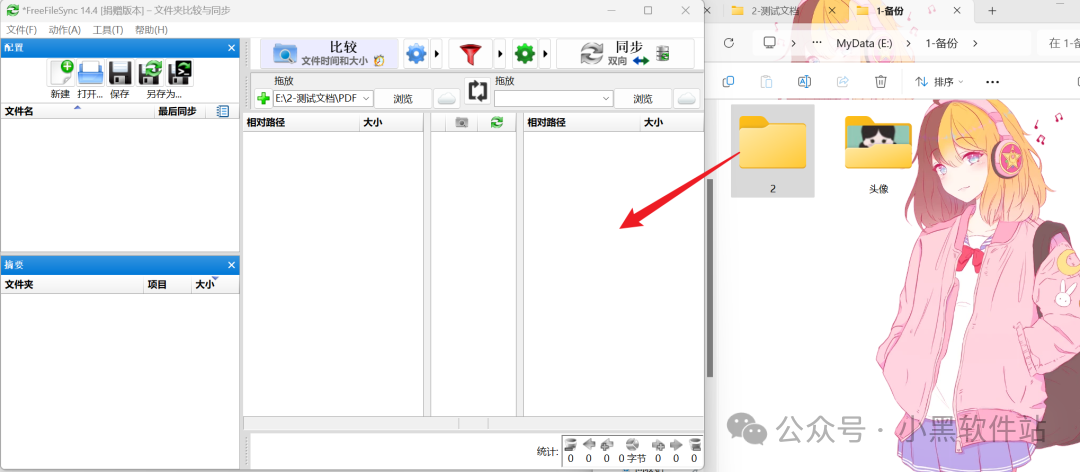Open 工具(T) menu
The image size is (1080, 472).
(108, 30)
